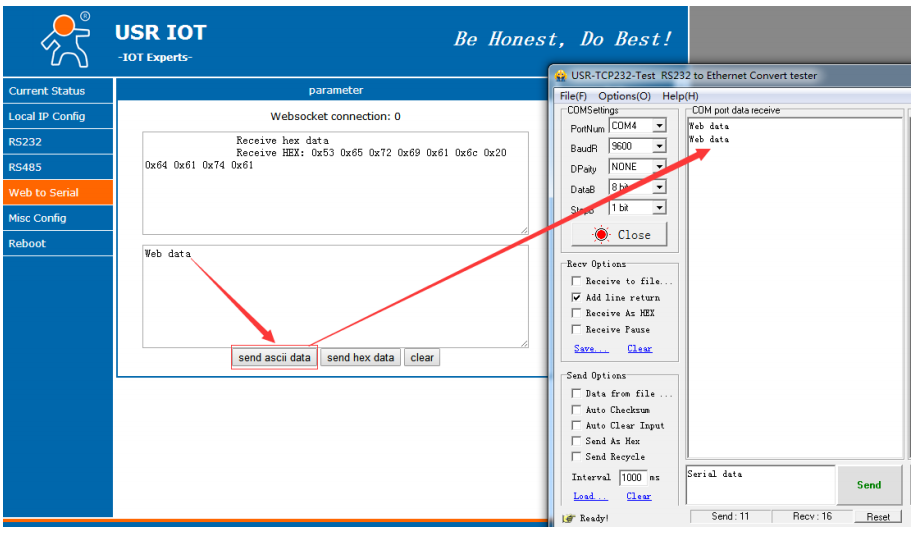Image resolution: width=915 pixels, height=533 pixels.
Task: Expand the DPaity NONE dropdown
Action: (659, 166)
